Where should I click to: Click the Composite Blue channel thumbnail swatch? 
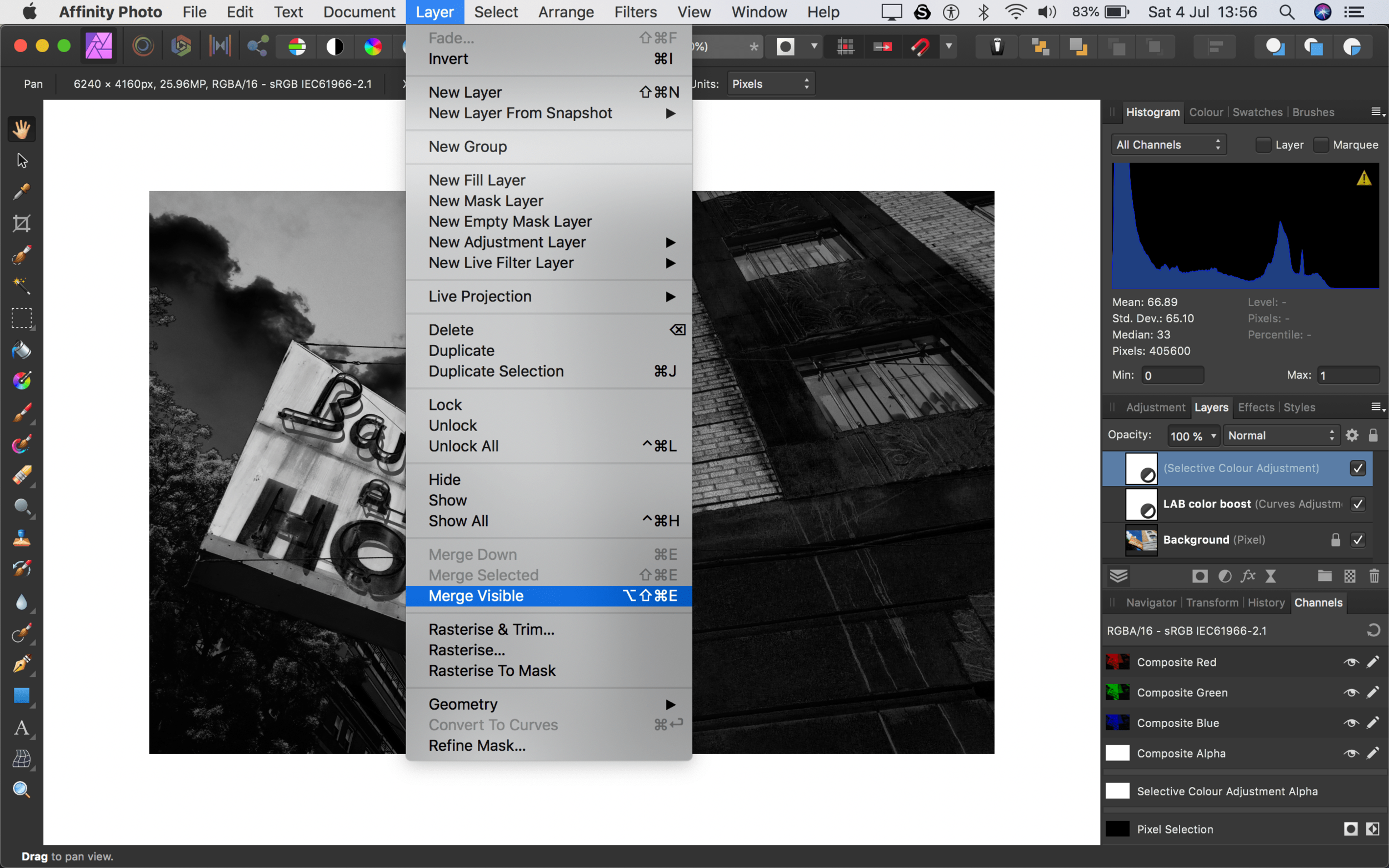click(x=1117, y=723)
